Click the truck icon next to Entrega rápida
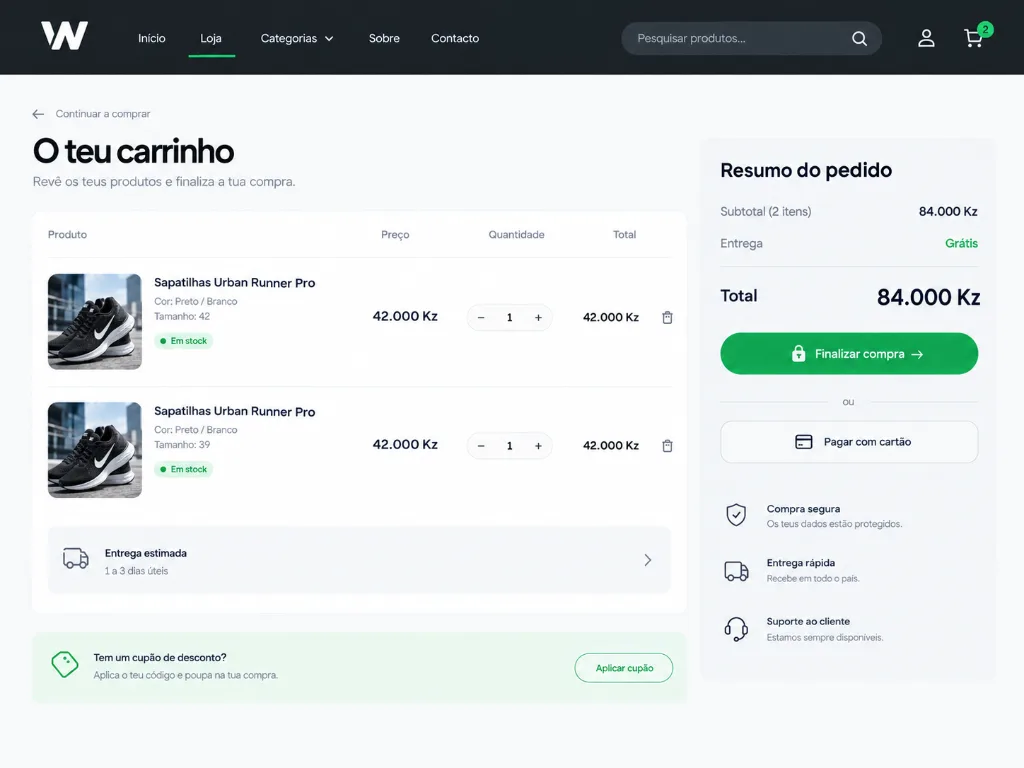The height and width of the screenshot is (768, 1024). click(x=736, y=571)
